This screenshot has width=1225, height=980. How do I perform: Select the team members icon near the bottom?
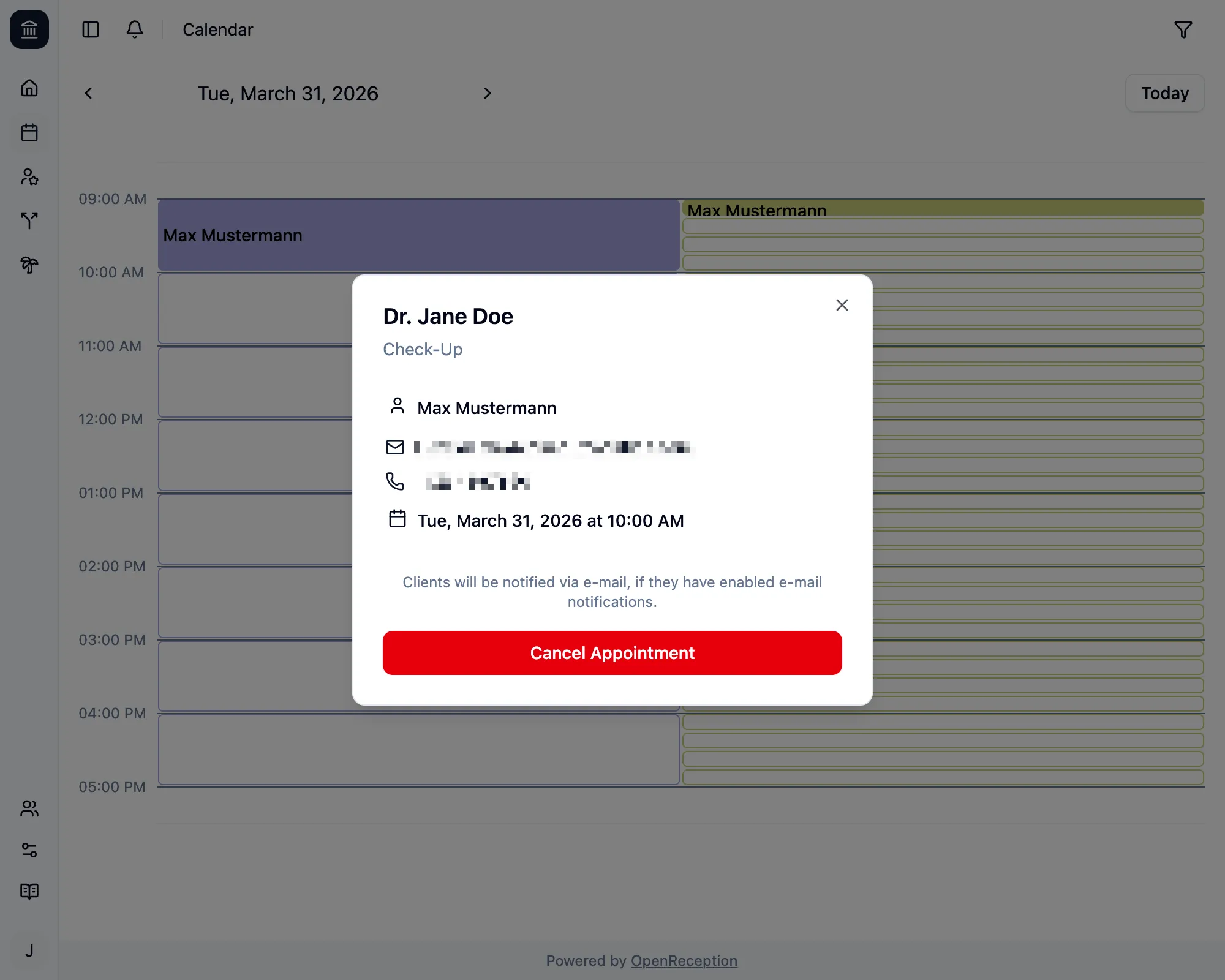point(29,809)
